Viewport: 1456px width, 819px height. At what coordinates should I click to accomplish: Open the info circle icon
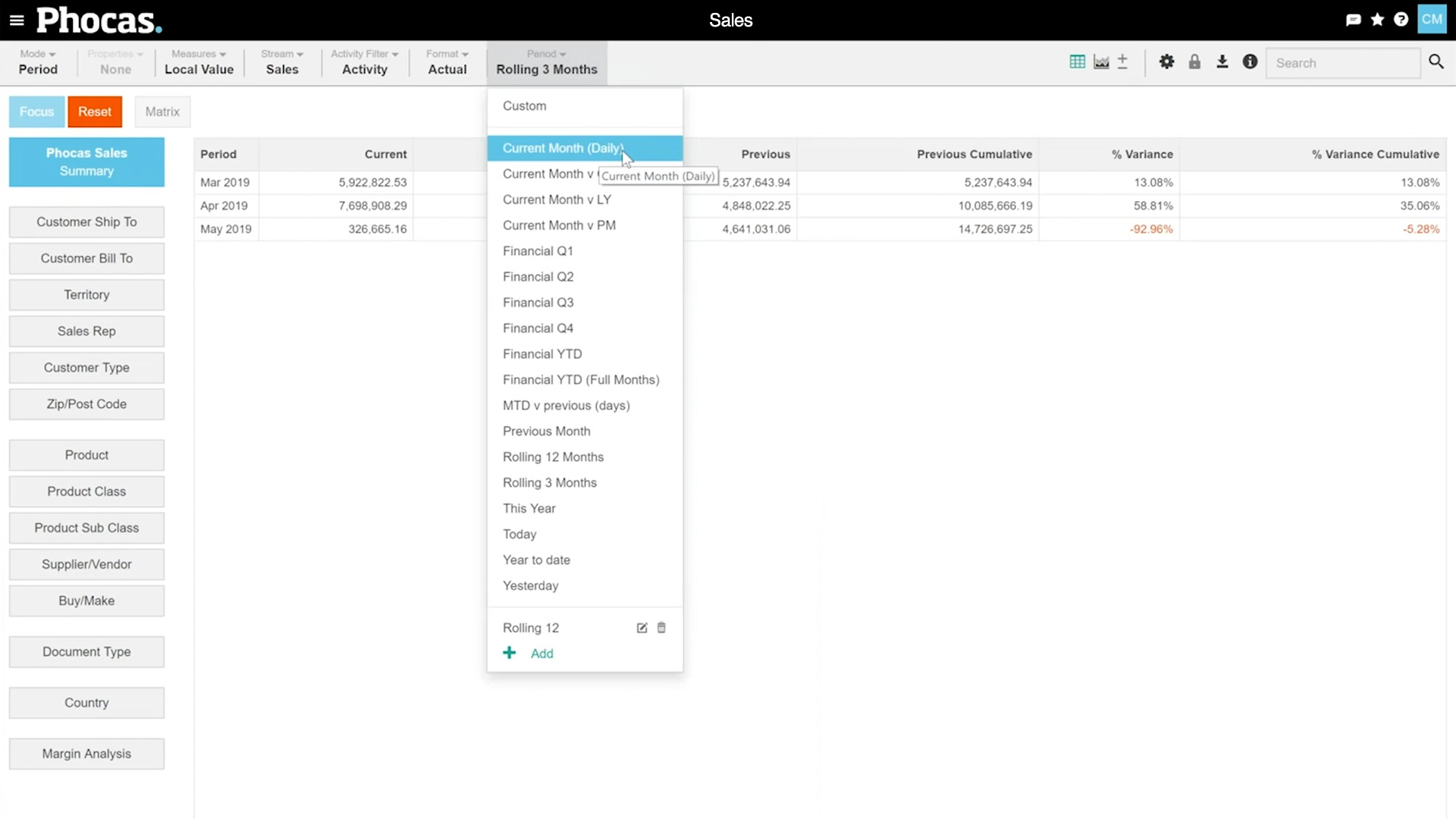click(1250, 62)
